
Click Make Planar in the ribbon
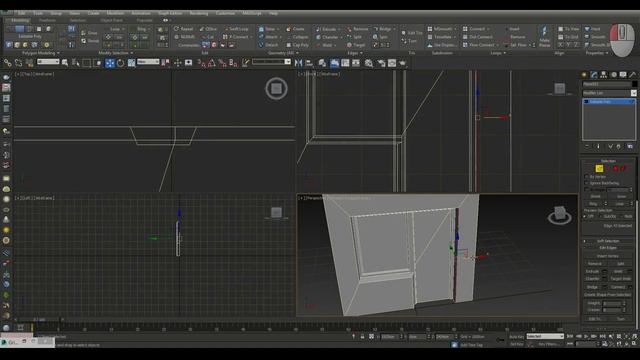coord(544,37)
